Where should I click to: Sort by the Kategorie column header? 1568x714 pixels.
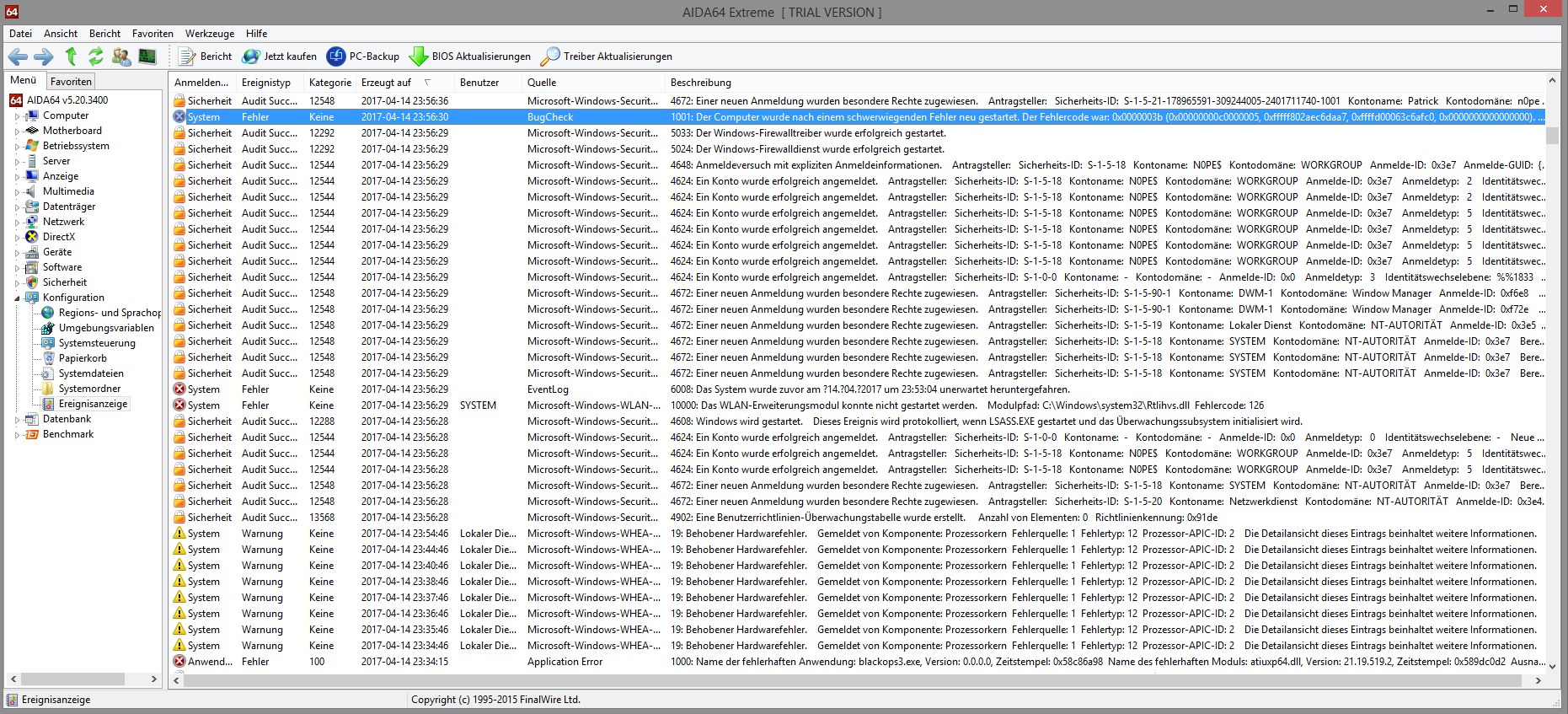[x=330, y=83]
